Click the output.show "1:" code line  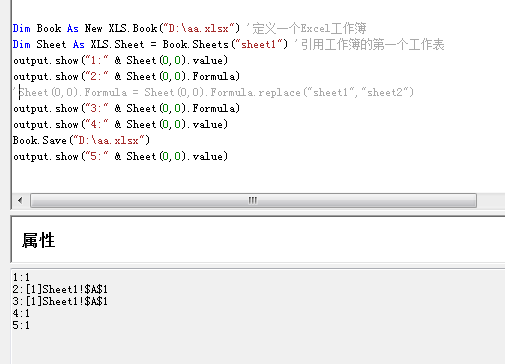(120, 60)
